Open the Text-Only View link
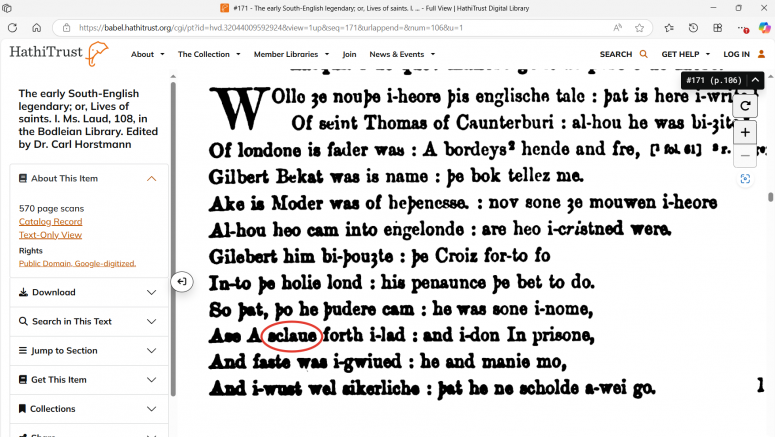 tap(50, 235)
